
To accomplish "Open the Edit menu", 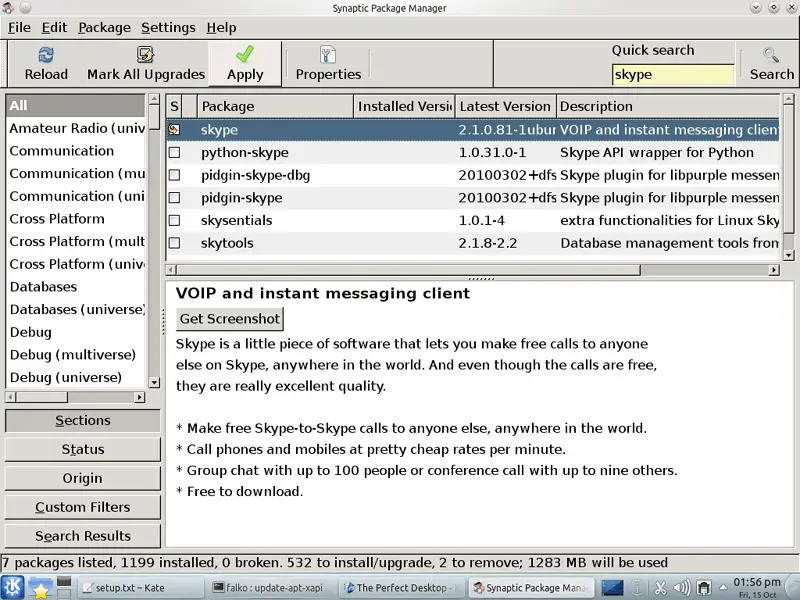I will tap(54, 28).
